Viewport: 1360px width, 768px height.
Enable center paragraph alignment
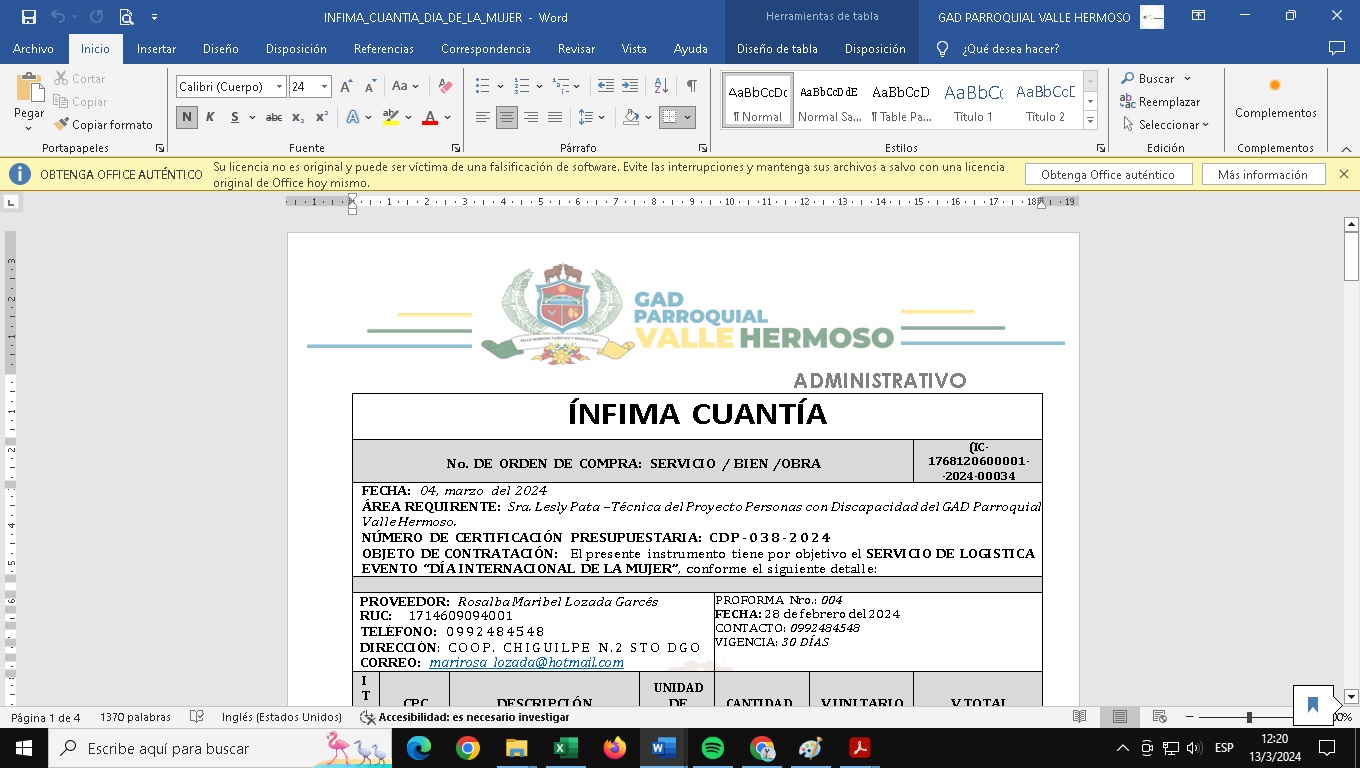[x=507, y=117]
